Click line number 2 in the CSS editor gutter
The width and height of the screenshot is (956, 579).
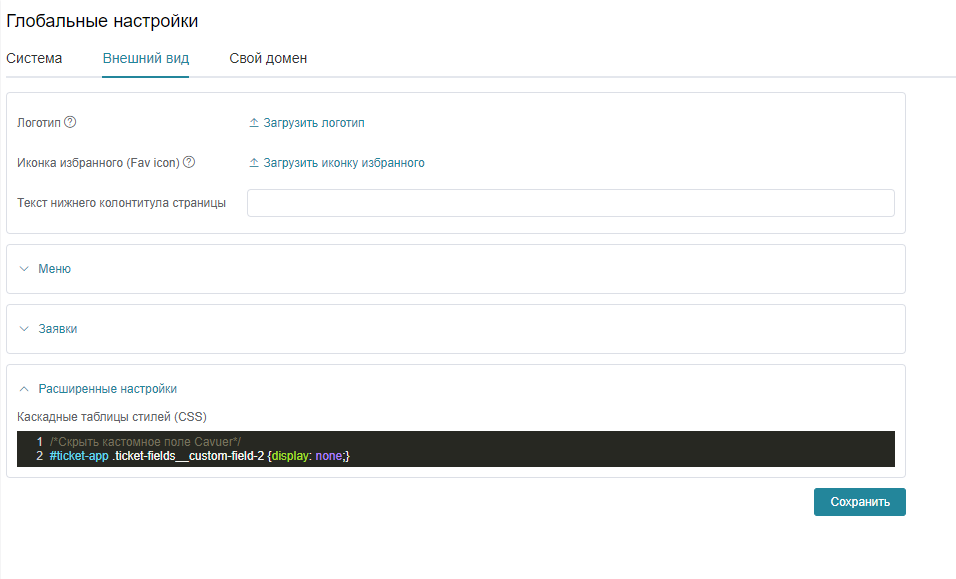click(x=39, y=456)
